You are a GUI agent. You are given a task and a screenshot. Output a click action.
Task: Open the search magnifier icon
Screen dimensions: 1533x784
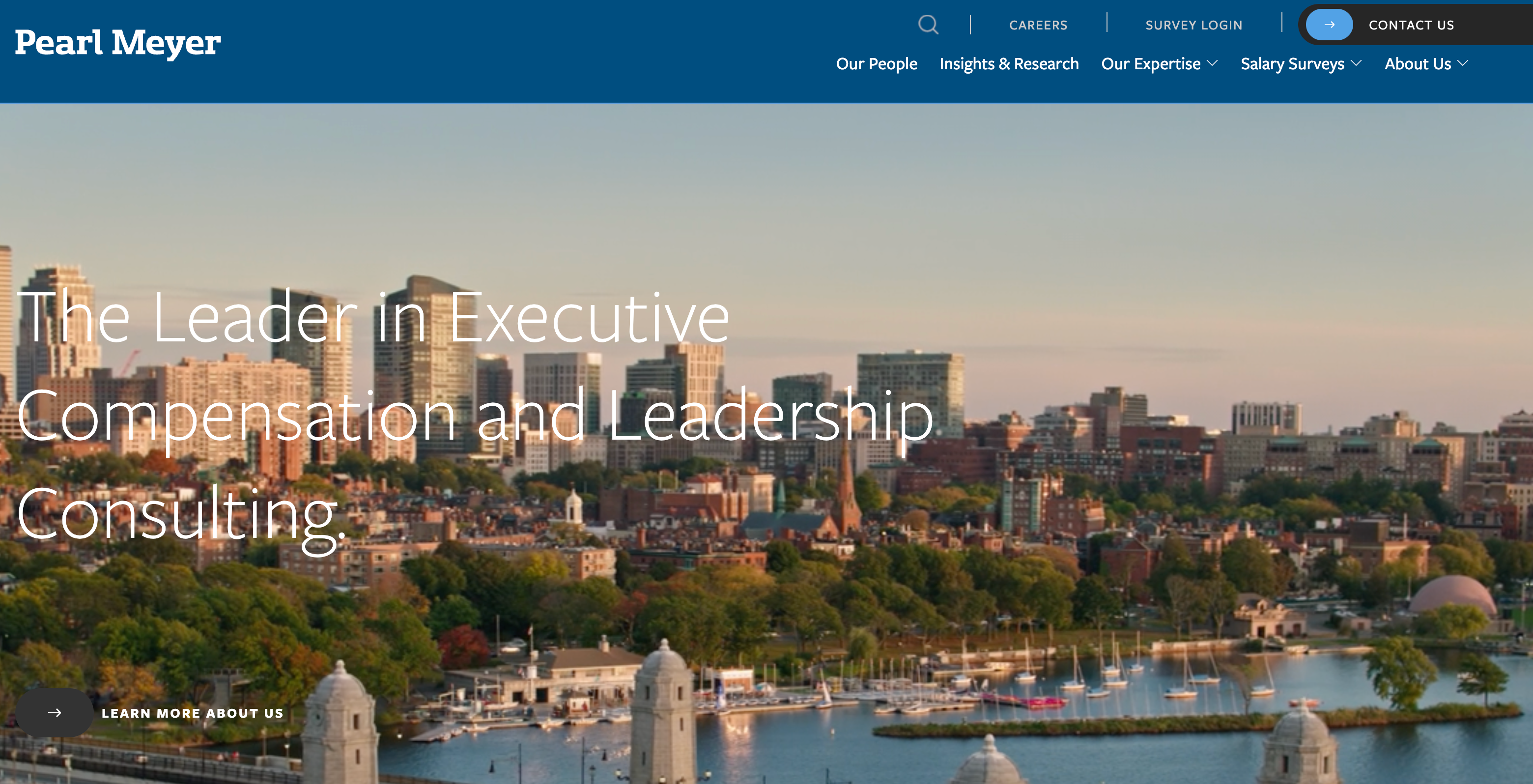(928, 25)
